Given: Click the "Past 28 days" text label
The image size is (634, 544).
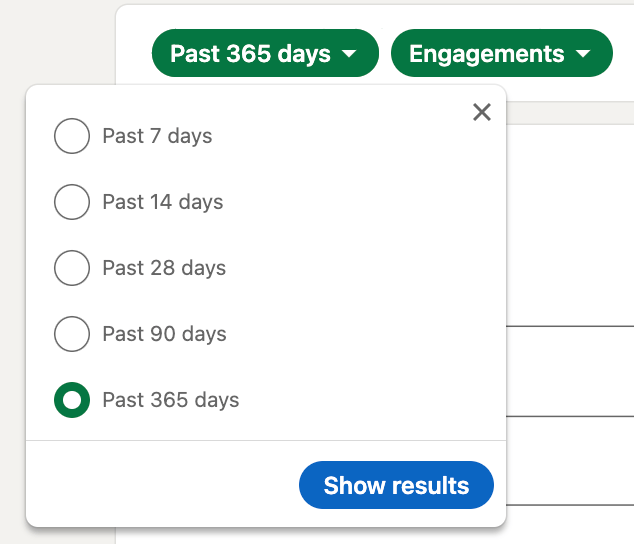Looking at the screenshot, I should 164,268.
